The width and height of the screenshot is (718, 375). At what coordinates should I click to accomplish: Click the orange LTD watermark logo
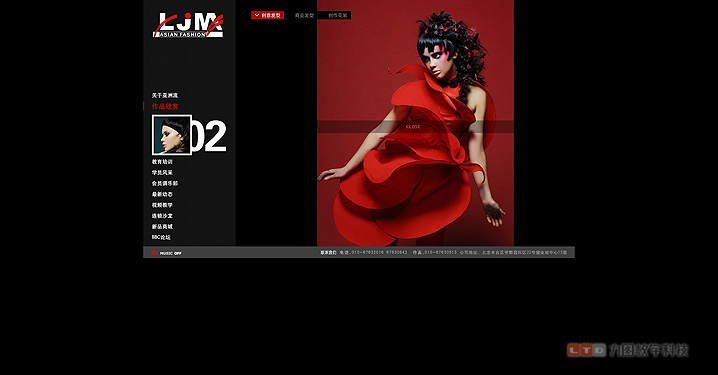click(587, 350)
